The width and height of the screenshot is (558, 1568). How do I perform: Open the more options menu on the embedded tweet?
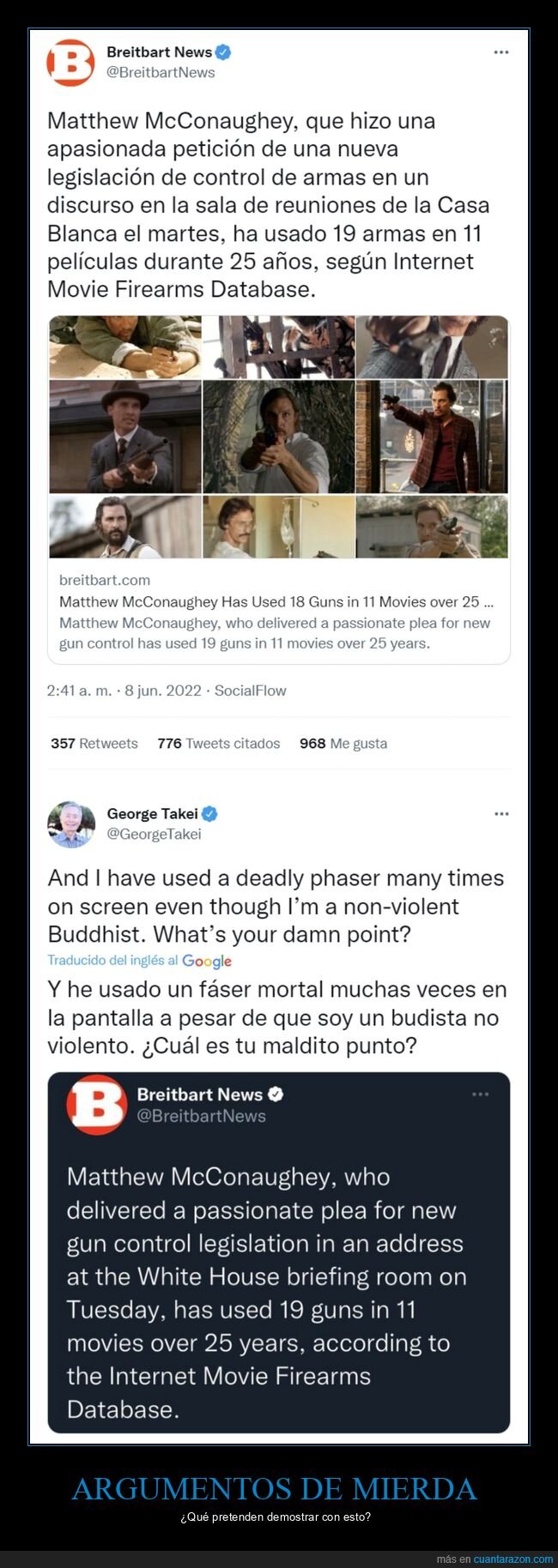tap(479, 1094)
